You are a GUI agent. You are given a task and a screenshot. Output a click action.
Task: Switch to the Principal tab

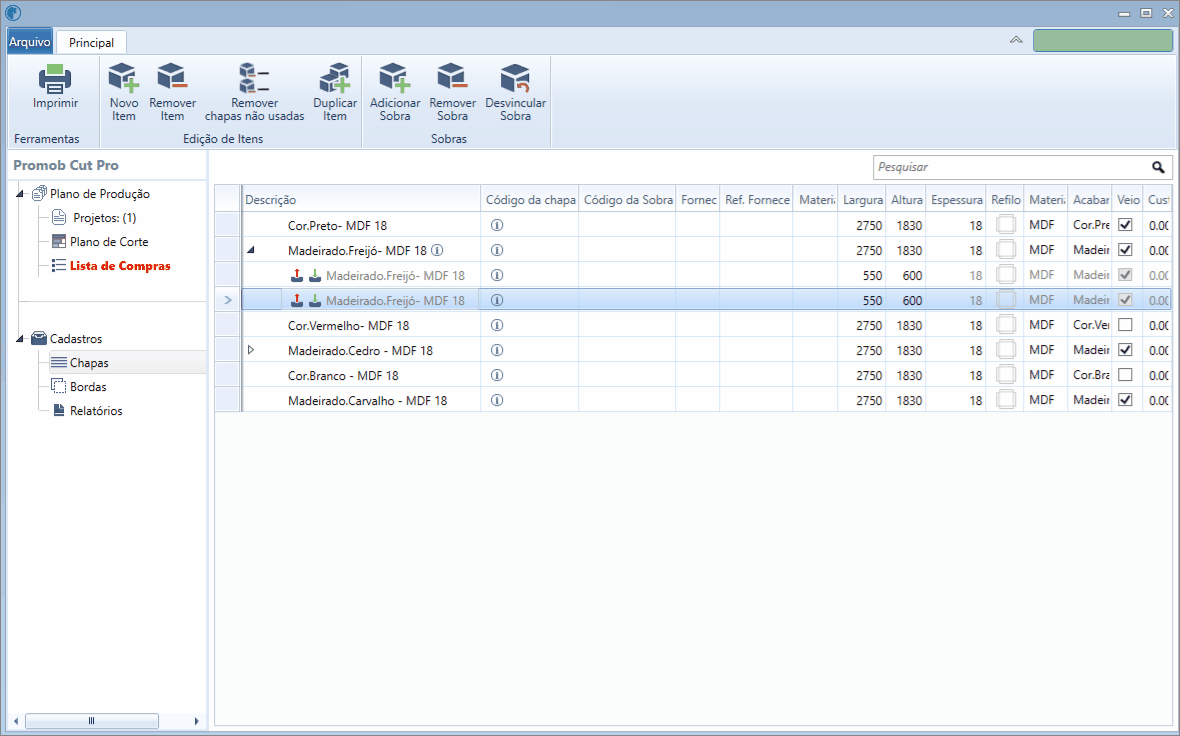pyautogui.click(x=92, y=43)
